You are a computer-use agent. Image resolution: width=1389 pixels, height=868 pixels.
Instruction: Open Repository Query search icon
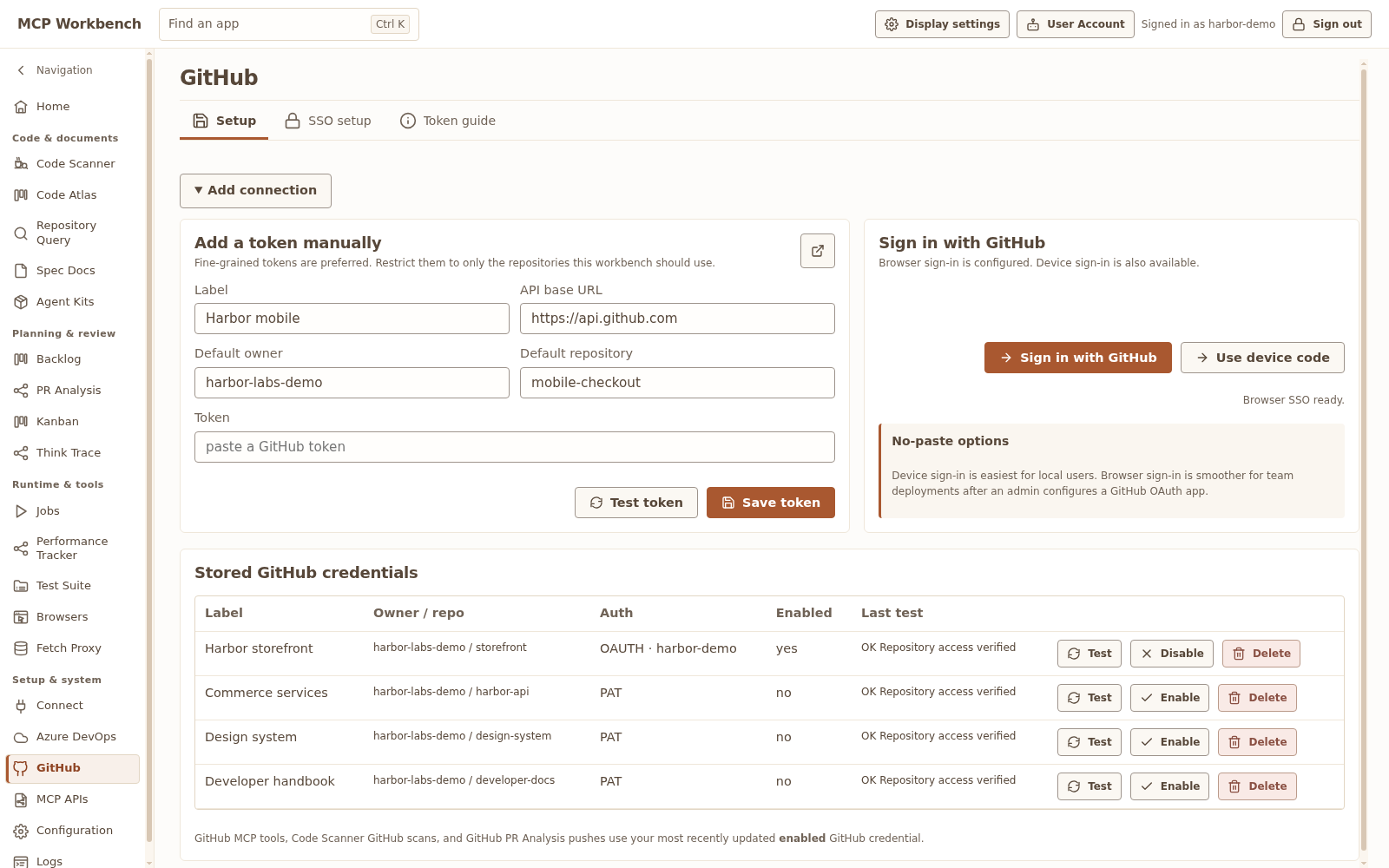[x=21, y=233]
